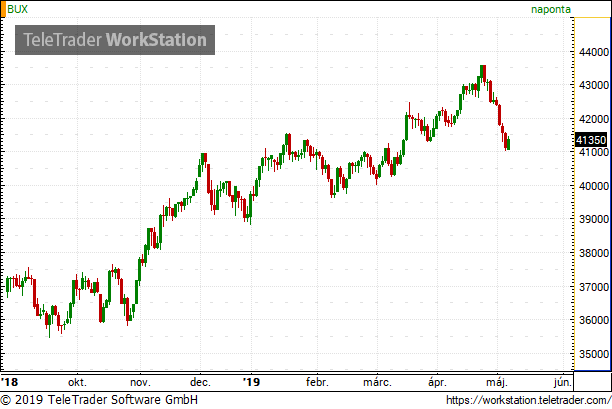Click the orange marker beside BUX
The height and width of the screenshot is (409, 612).
[3, 9]
